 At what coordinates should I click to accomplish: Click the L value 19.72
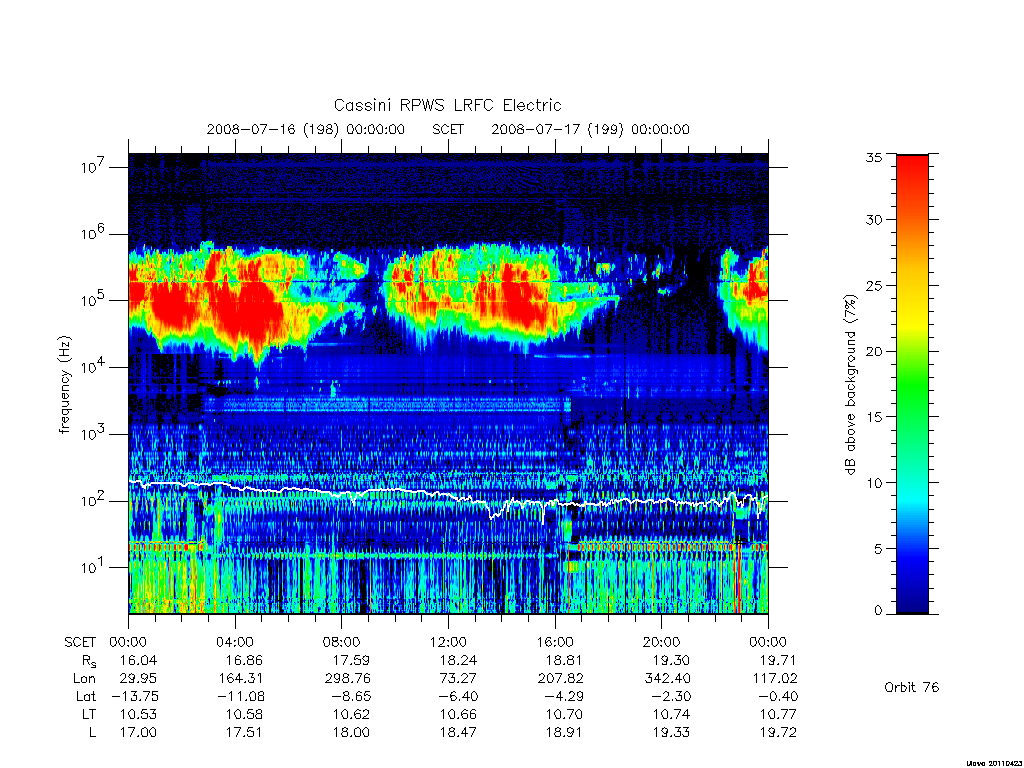click(x=778, y=732)
